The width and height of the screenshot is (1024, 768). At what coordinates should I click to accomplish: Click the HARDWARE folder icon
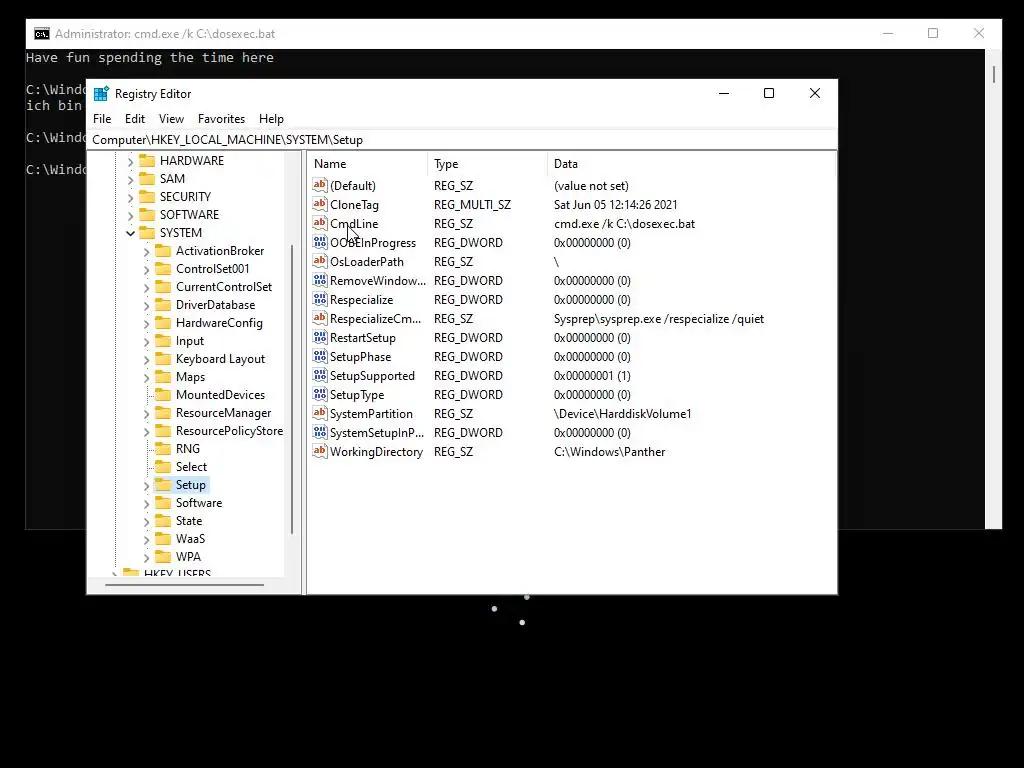[x=147, y=161]
